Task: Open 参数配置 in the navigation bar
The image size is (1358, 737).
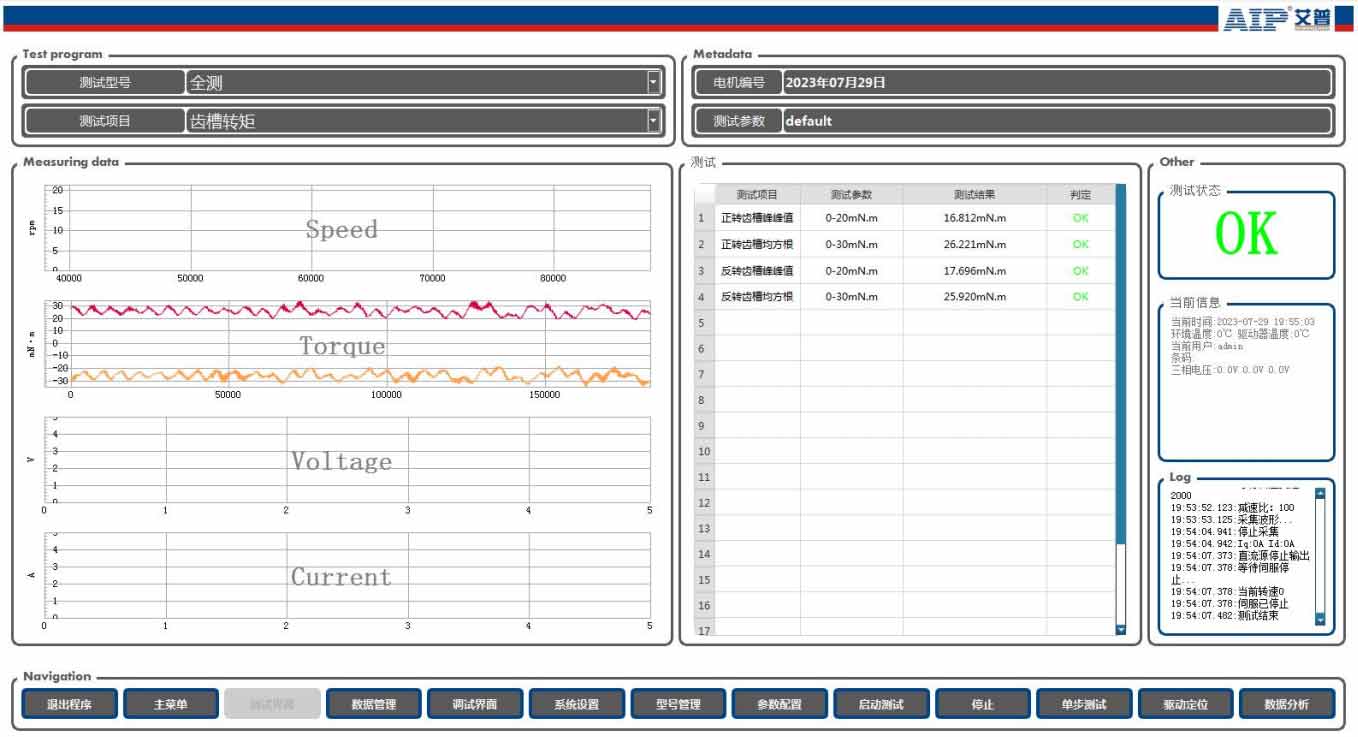Action: click(780, 704)
